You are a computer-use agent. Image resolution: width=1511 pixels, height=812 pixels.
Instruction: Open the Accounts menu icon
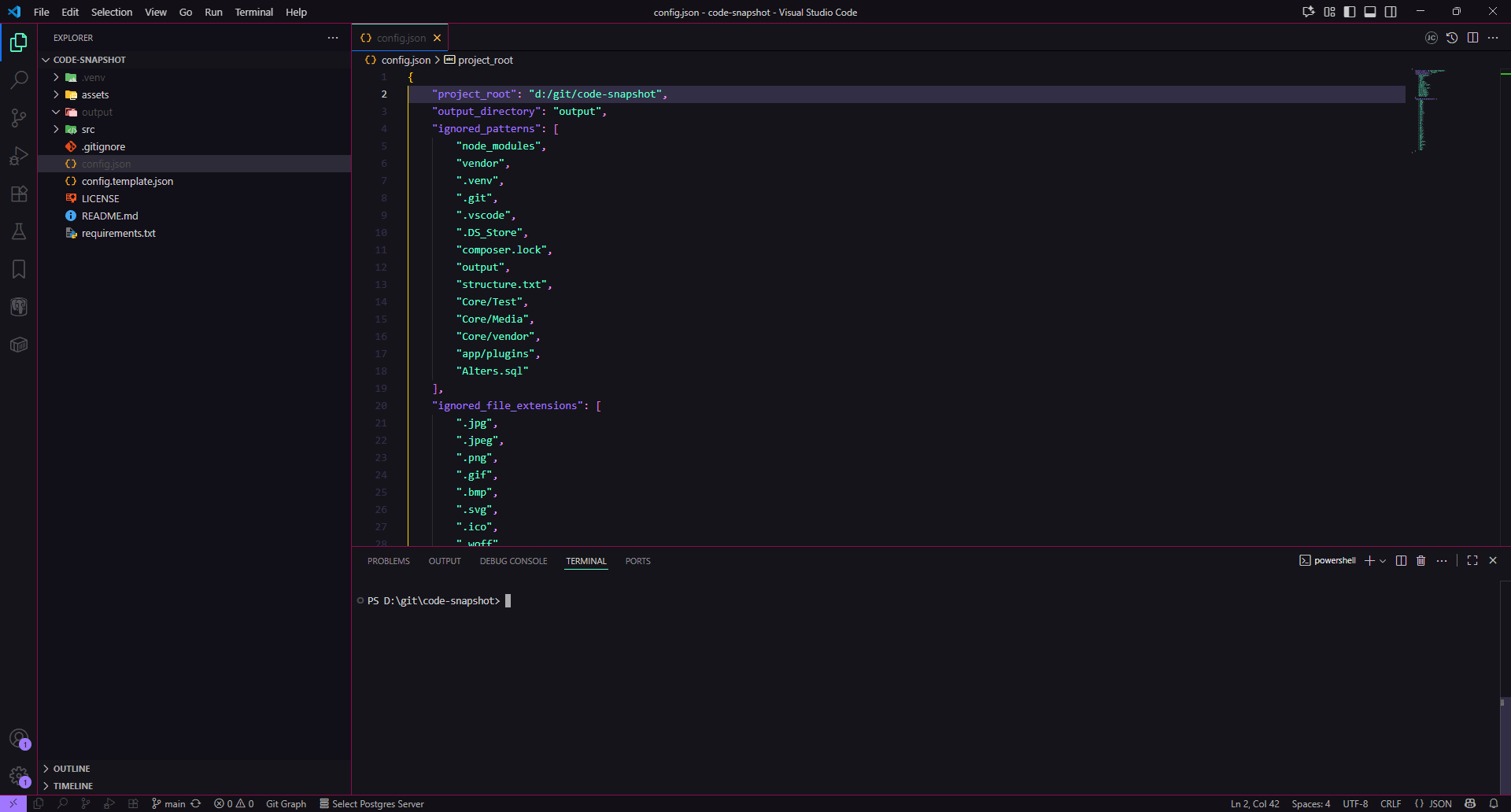(x=19, y=739)
